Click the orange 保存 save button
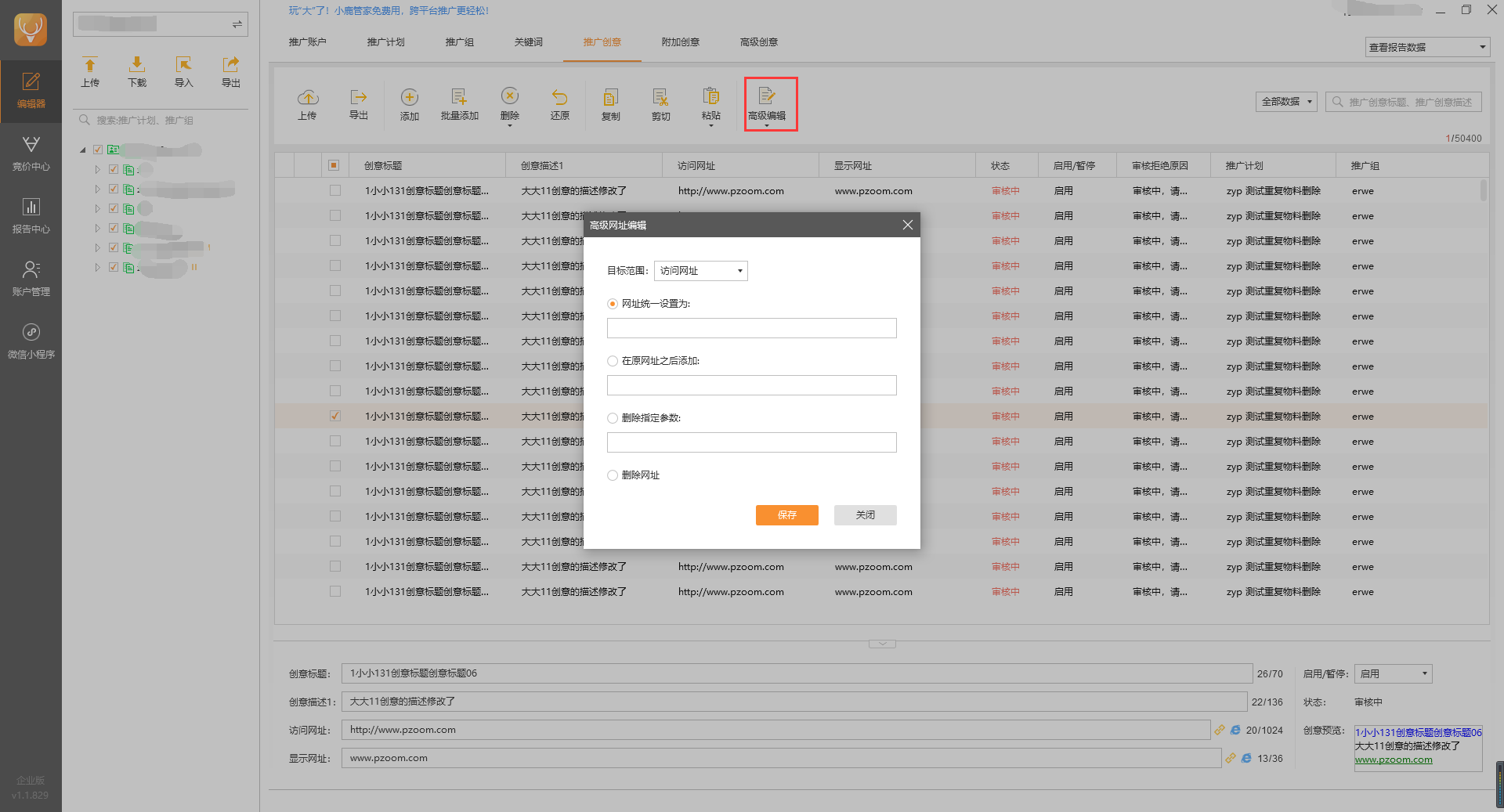The height and width of the screenshot is (812, 1504). pos(787,515)
